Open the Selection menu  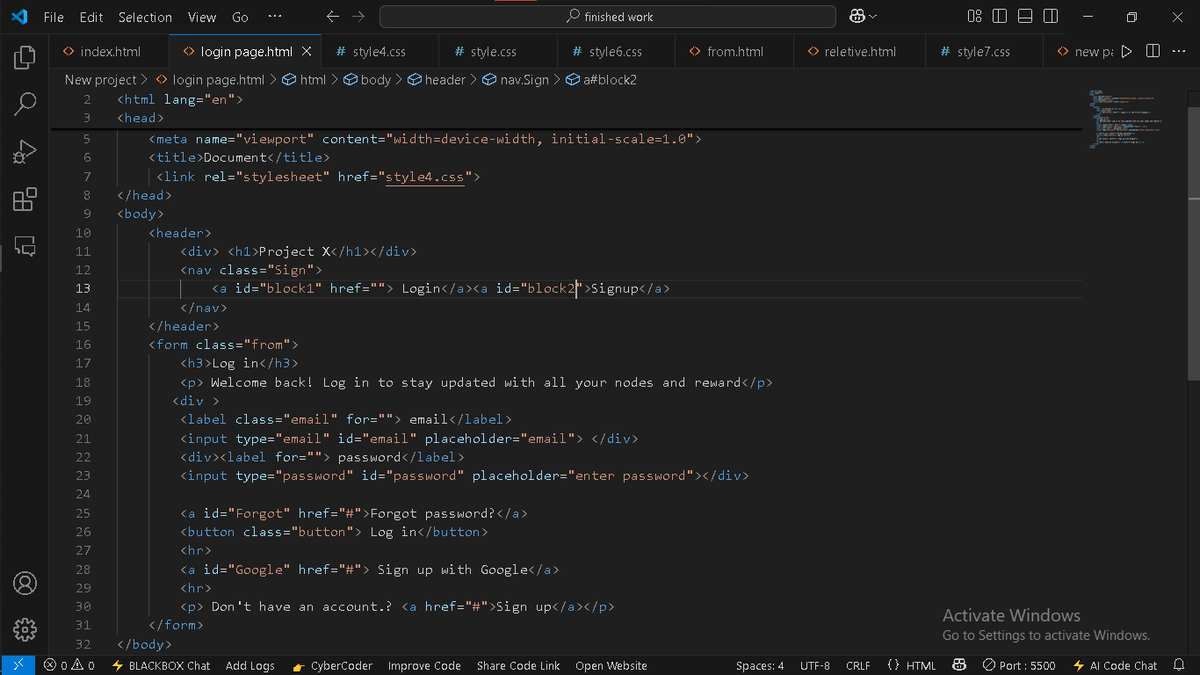[145, 17]
